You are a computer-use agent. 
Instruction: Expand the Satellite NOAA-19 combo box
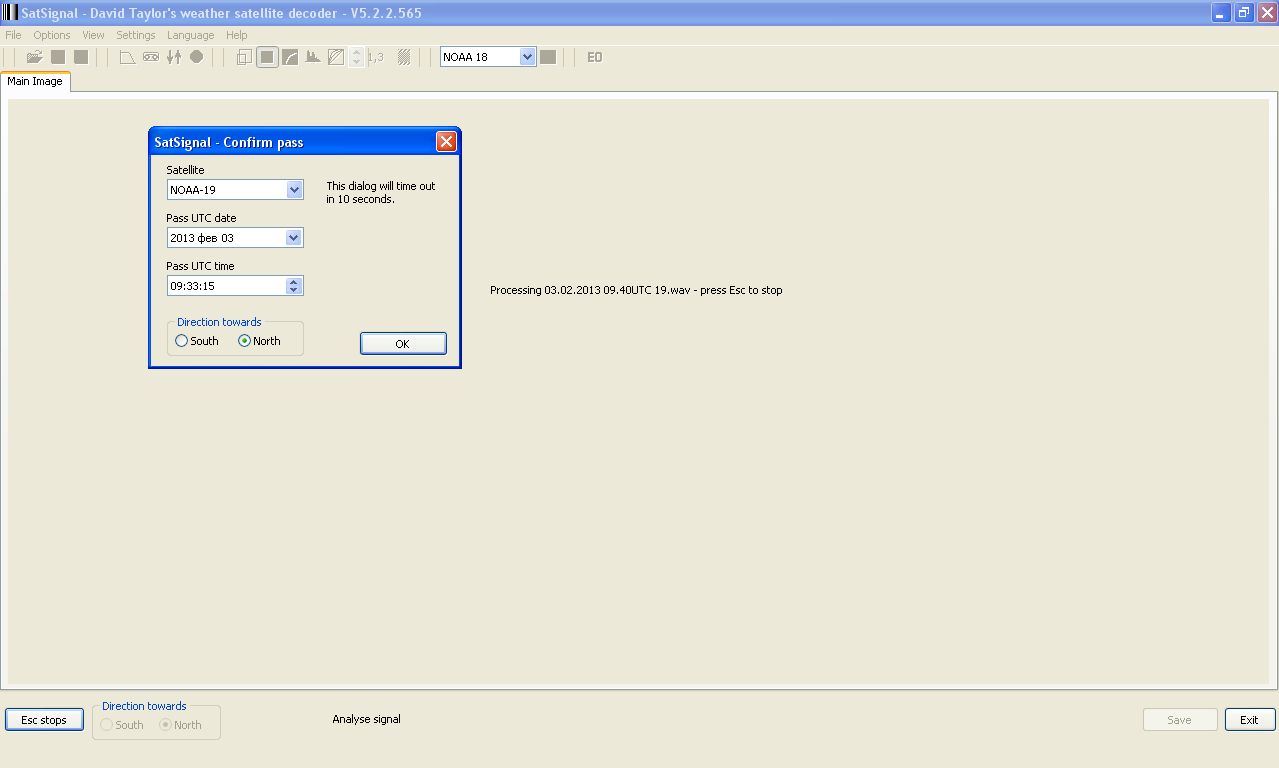(294, 189)
